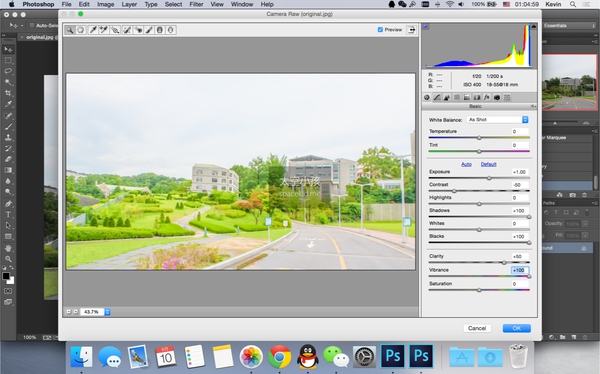This screenshot has width=600, height=374.
Task: Select the Graduated Filter tool
Action: tap(160, 30)
